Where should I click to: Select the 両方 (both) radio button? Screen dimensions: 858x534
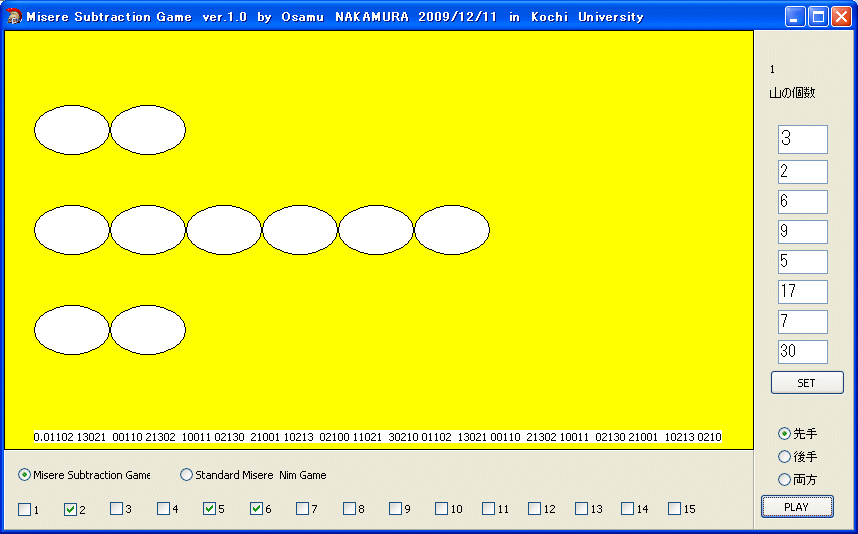click(x=785, y=479)
